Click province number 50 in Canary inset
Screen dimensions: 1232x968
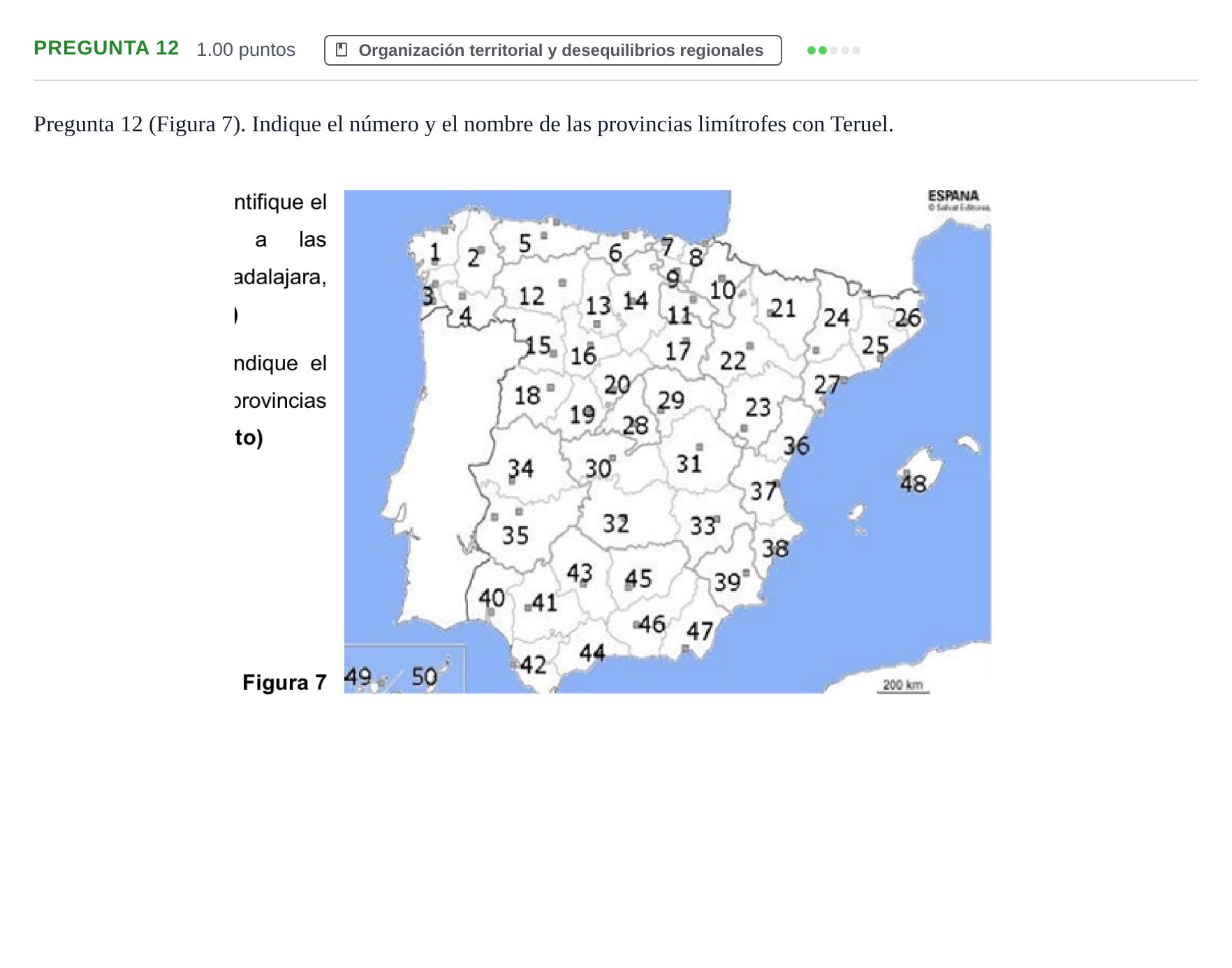pyautogui.click(x=424, y=676)
